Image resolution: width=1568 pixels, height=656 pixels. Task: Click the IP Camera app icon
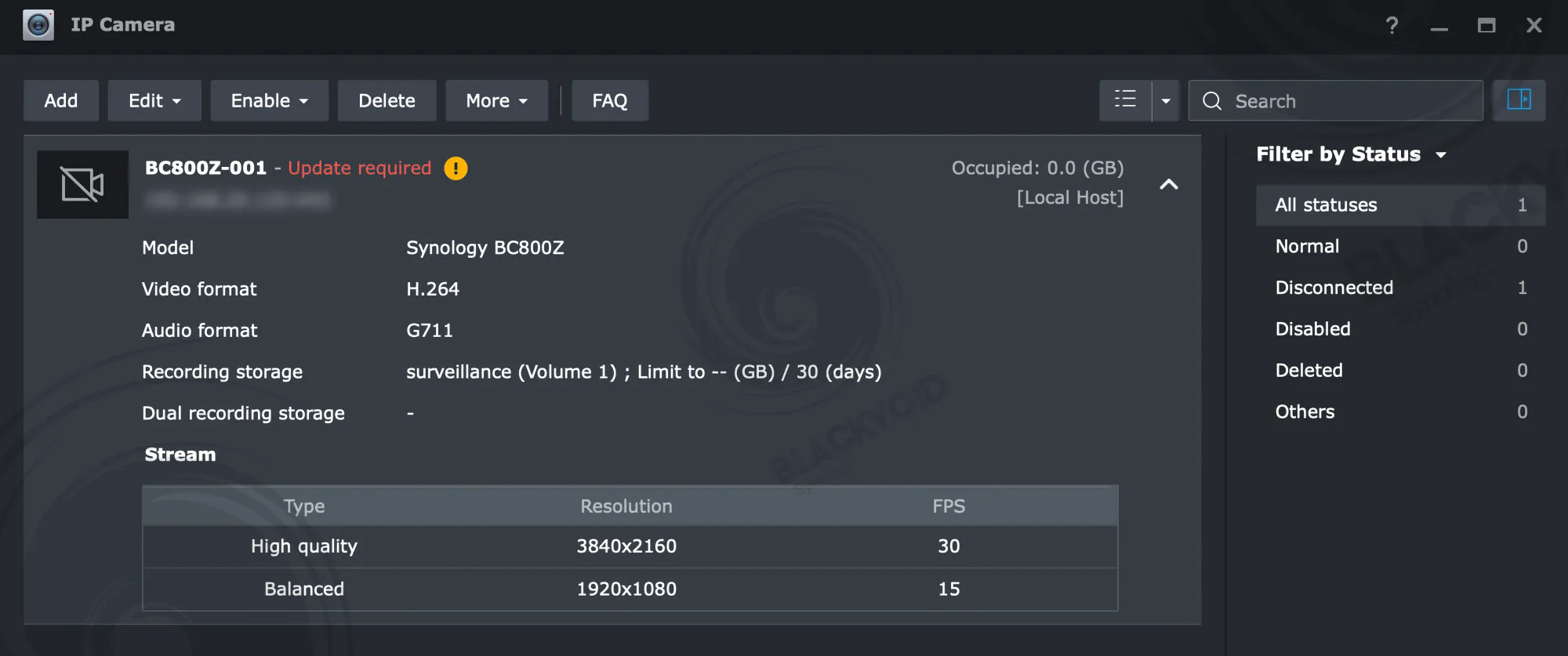click(x=38, y=25)
